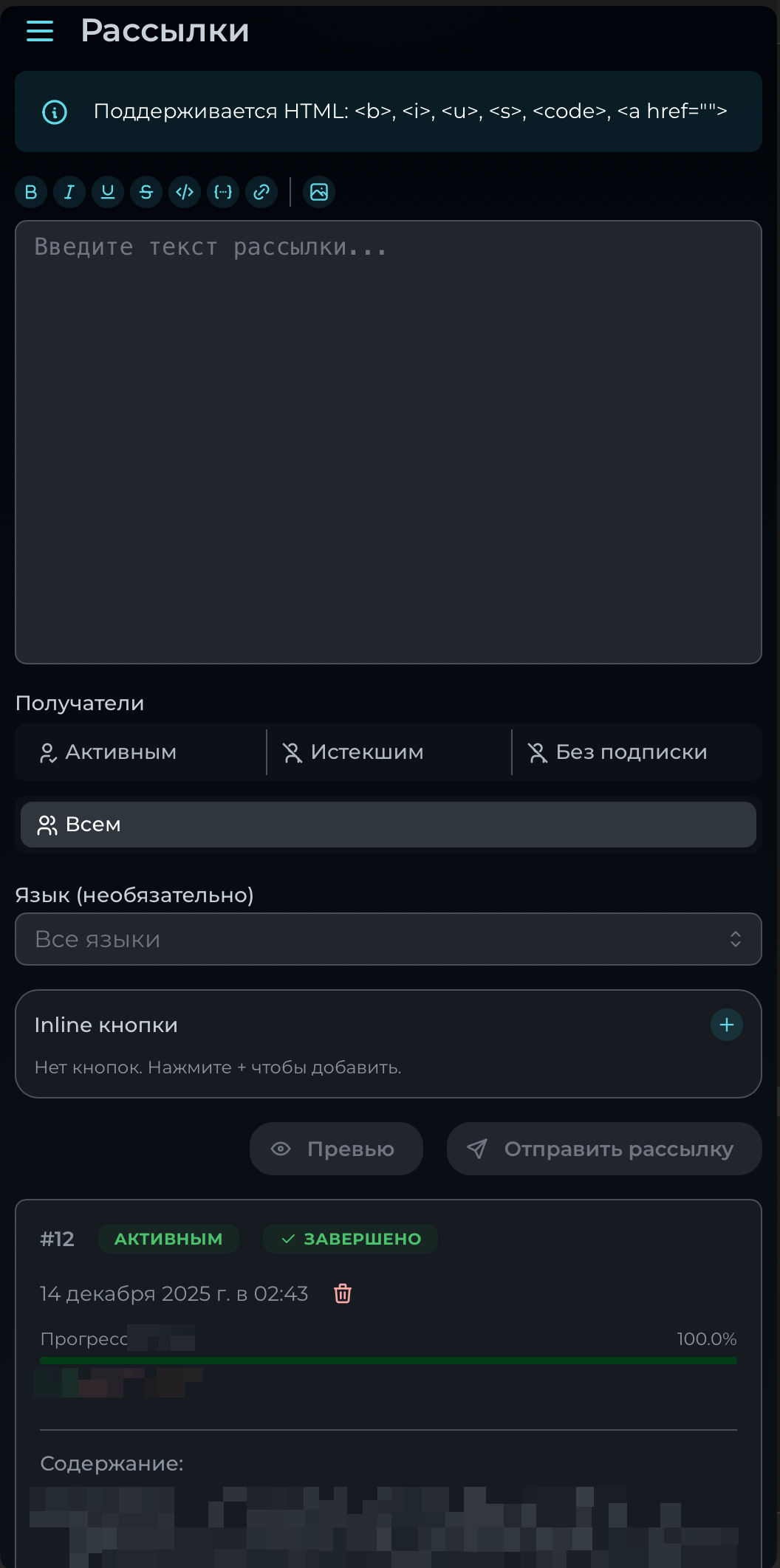Toggle bold formatting in the editor
The height and width of the screenshot is (1568, 780).
tap(30, 192)
